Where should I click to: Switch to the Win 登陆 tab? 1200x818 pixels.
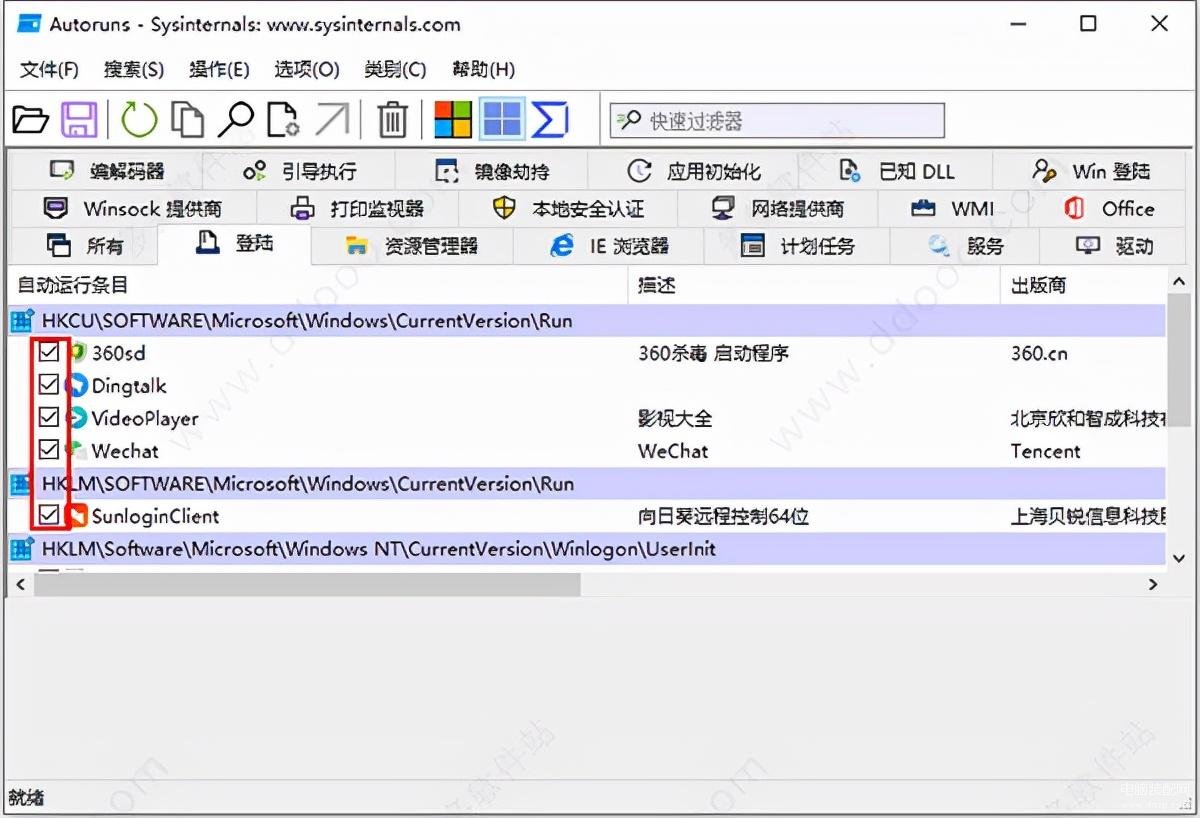(1091, 171)
